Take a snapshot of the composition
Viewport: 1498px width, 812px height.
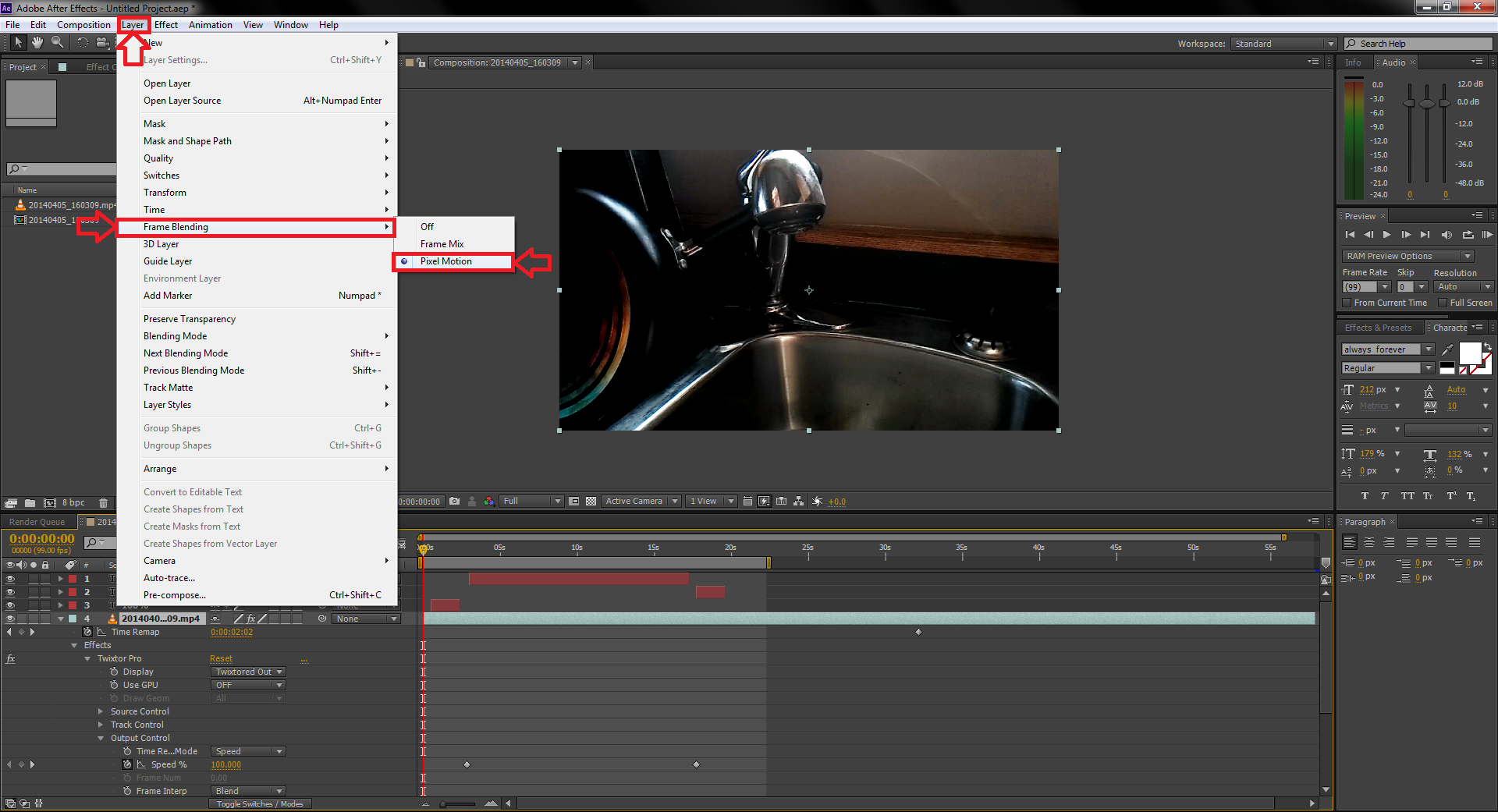click(x=455, y=501)
